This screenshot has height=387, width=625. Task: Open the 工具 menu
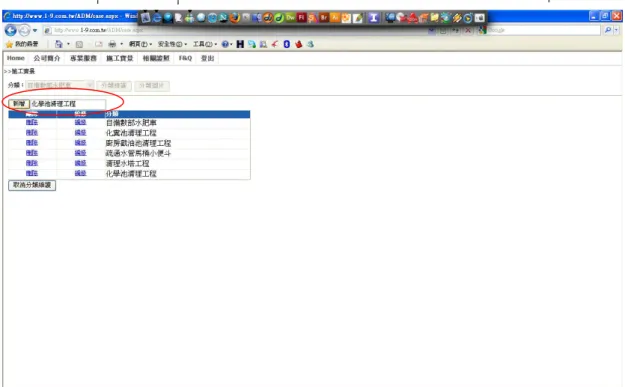[x=205, y=44]
